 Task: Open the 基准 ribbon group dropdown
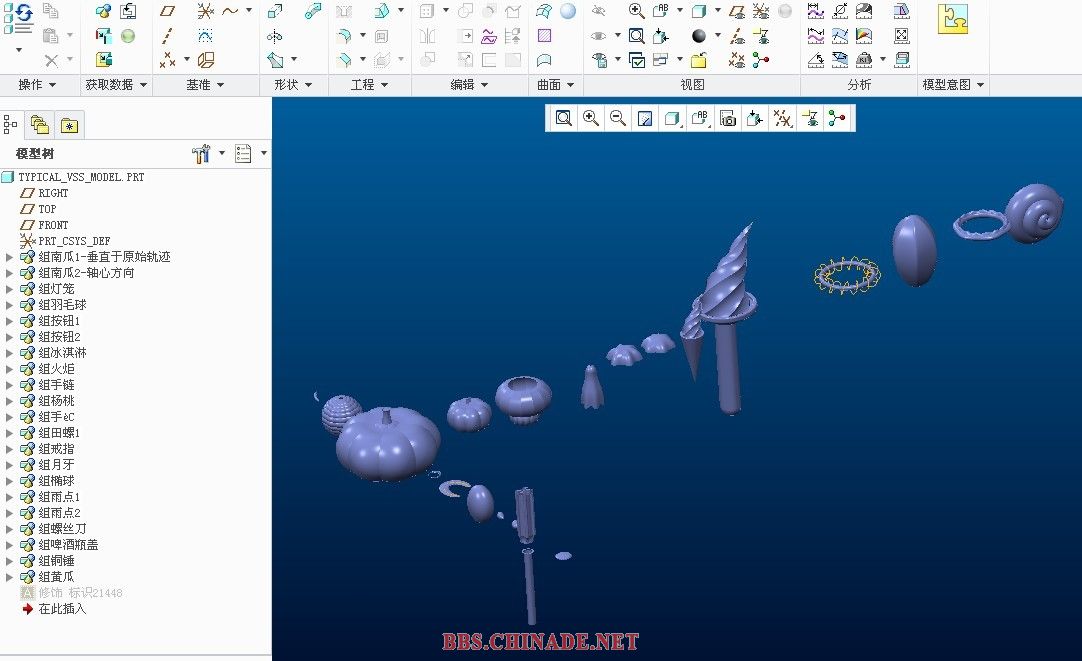[x=205, y=85]
